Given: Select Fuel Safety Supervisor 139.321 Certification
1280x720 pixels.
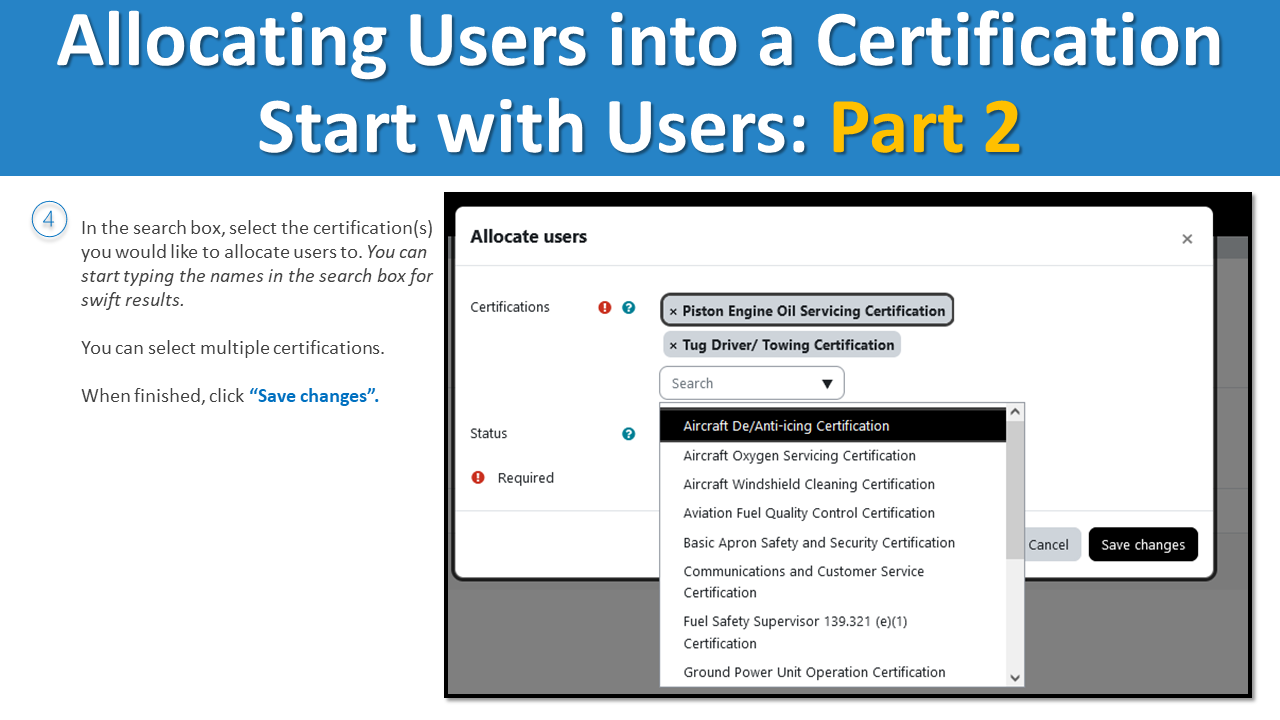Looking at the screenshot, I should pos(795,632).
